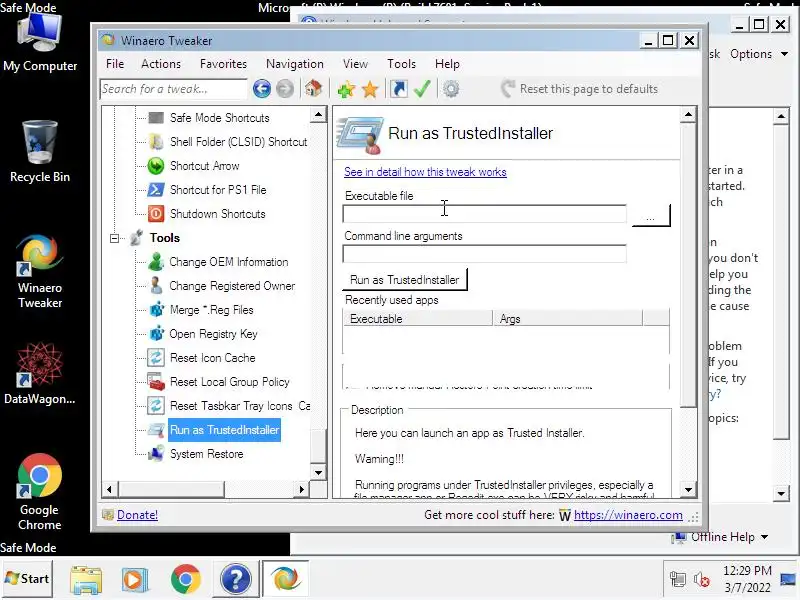Click the Recycle Bin desktop icon

40,152
